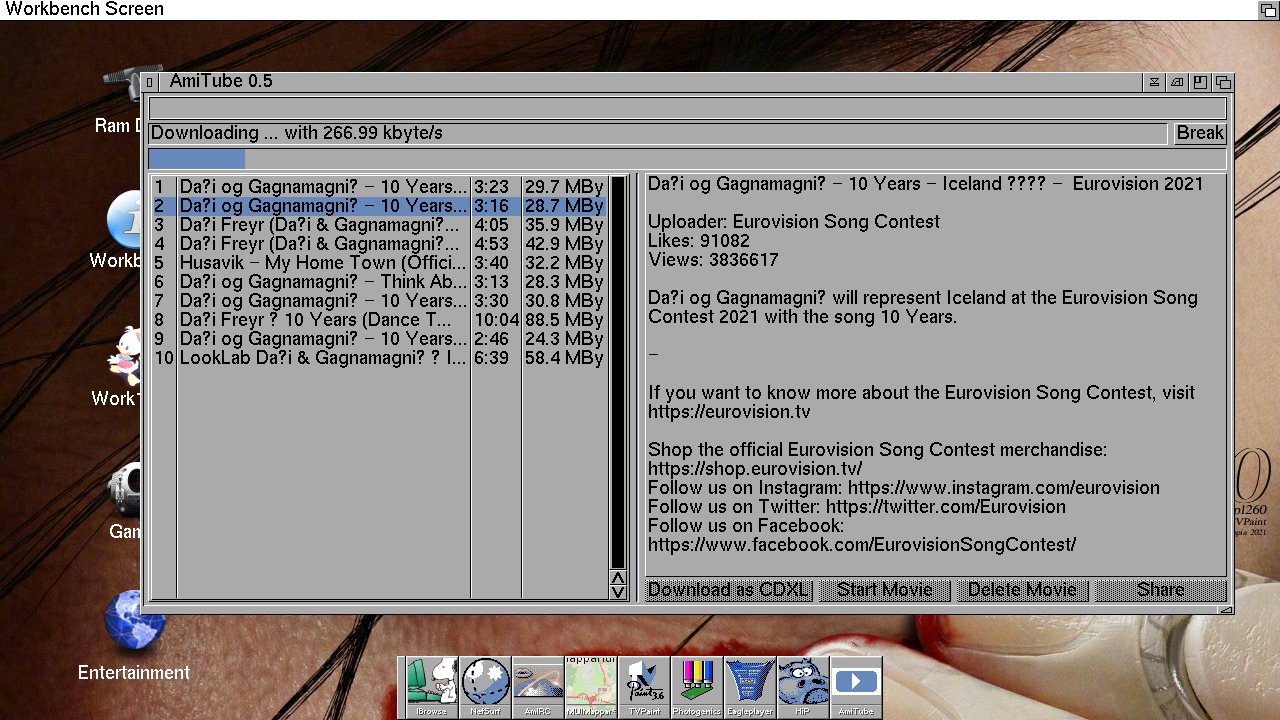Image resolution: width=1280 pixels, height=720 pixels.
Task: Click the https://shop.eurovision.tv/ URL text
Action: (755, 469)
